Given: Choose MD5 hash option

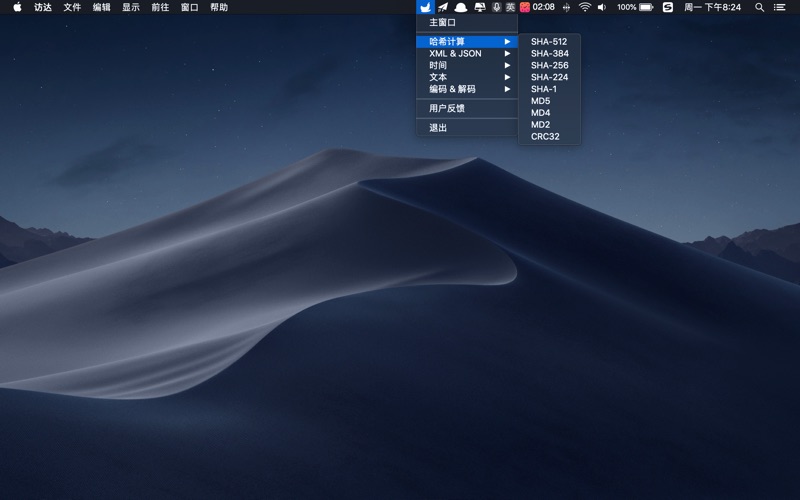Looking at the screenshot, I should [541, 101].
